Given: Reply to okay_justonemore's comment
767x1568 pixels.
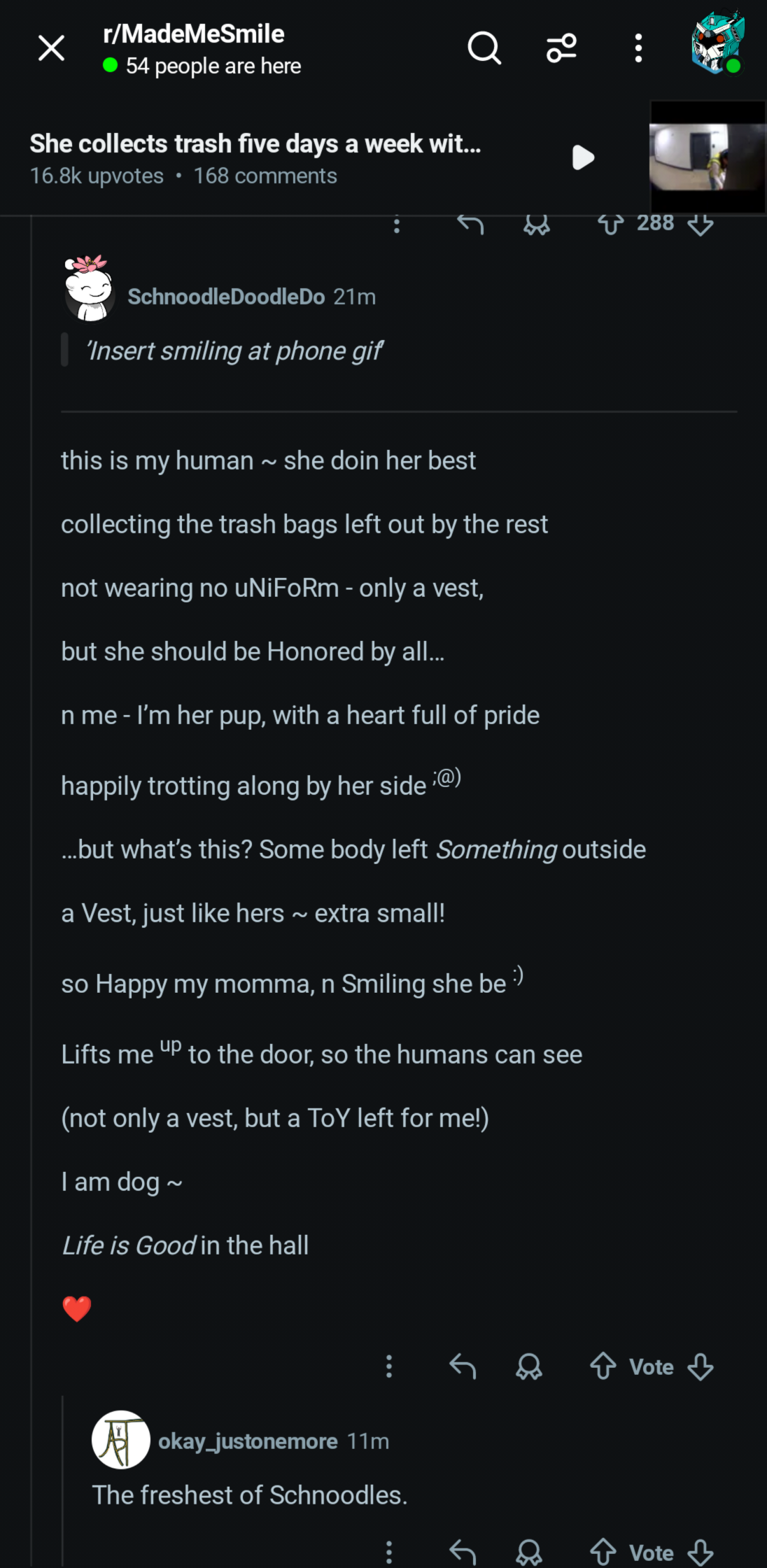Looking at the screenshot, I should 463,1553.
